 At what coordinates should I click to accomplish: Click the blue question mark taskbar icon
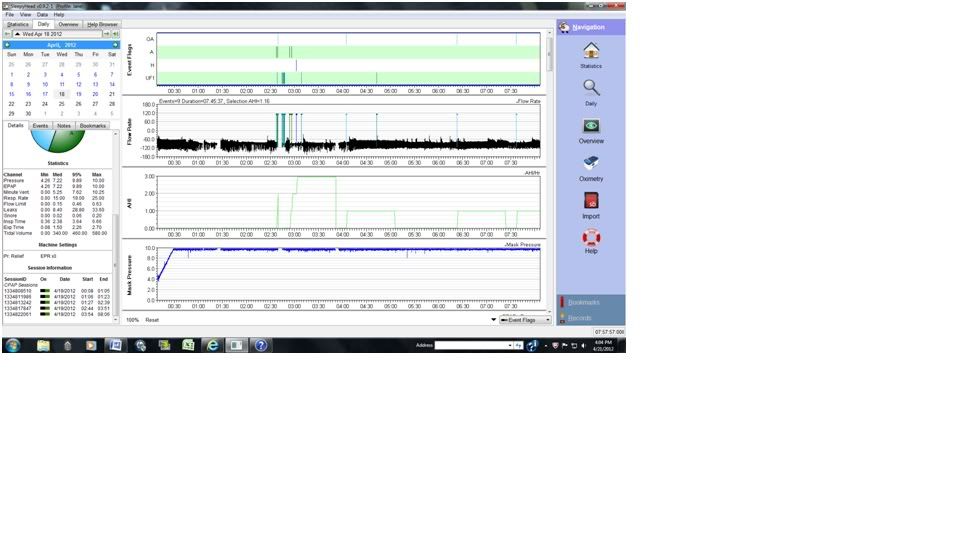point(261,345)
